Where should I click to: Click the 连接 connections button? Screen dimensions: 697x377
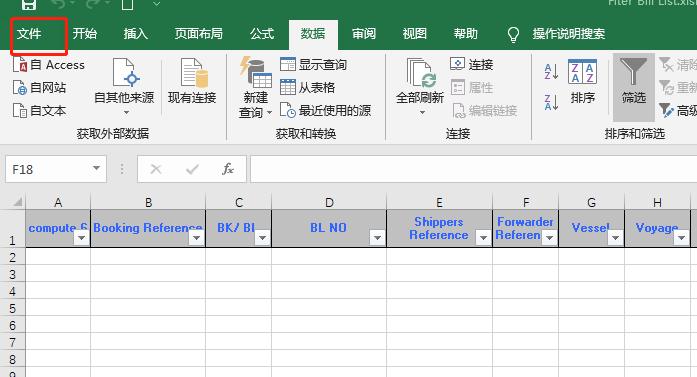pos(472,65)
